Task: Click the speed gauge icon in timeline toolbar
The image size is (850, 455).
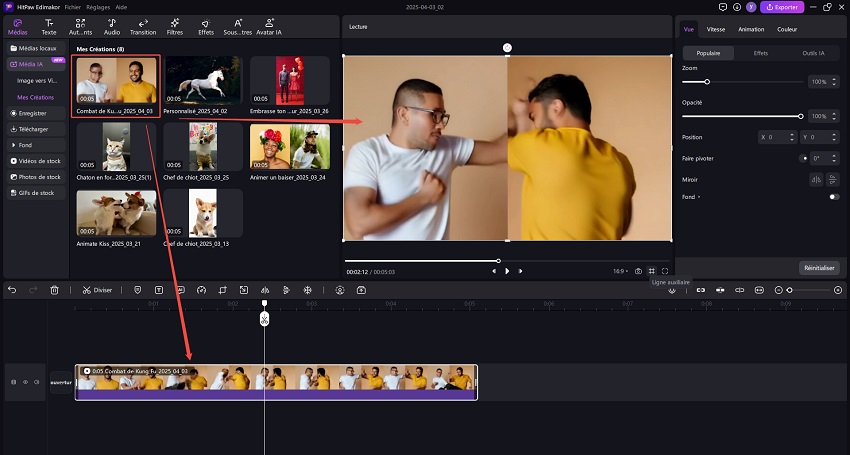Action: [x=201, y=290]
